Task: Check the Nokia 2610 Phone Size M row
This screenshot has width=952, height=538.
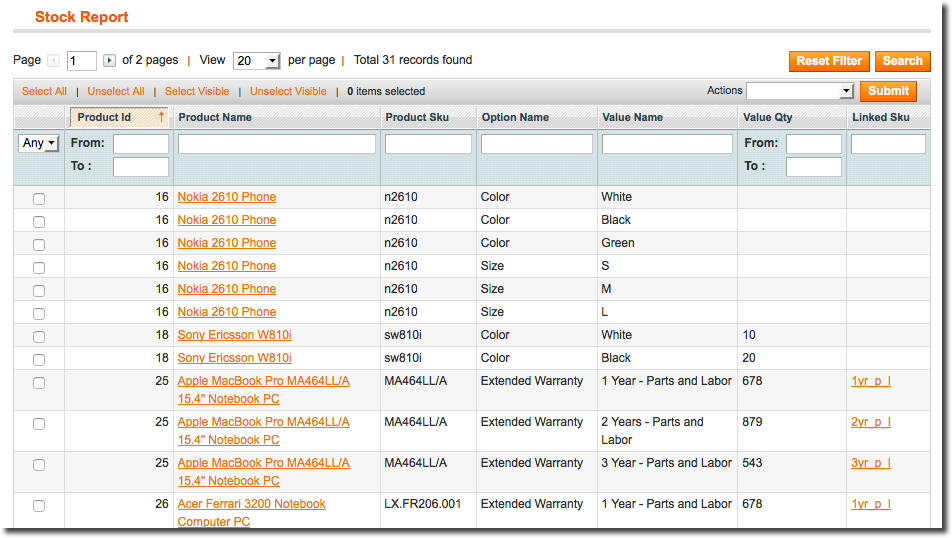Action: tap(39, 291)
